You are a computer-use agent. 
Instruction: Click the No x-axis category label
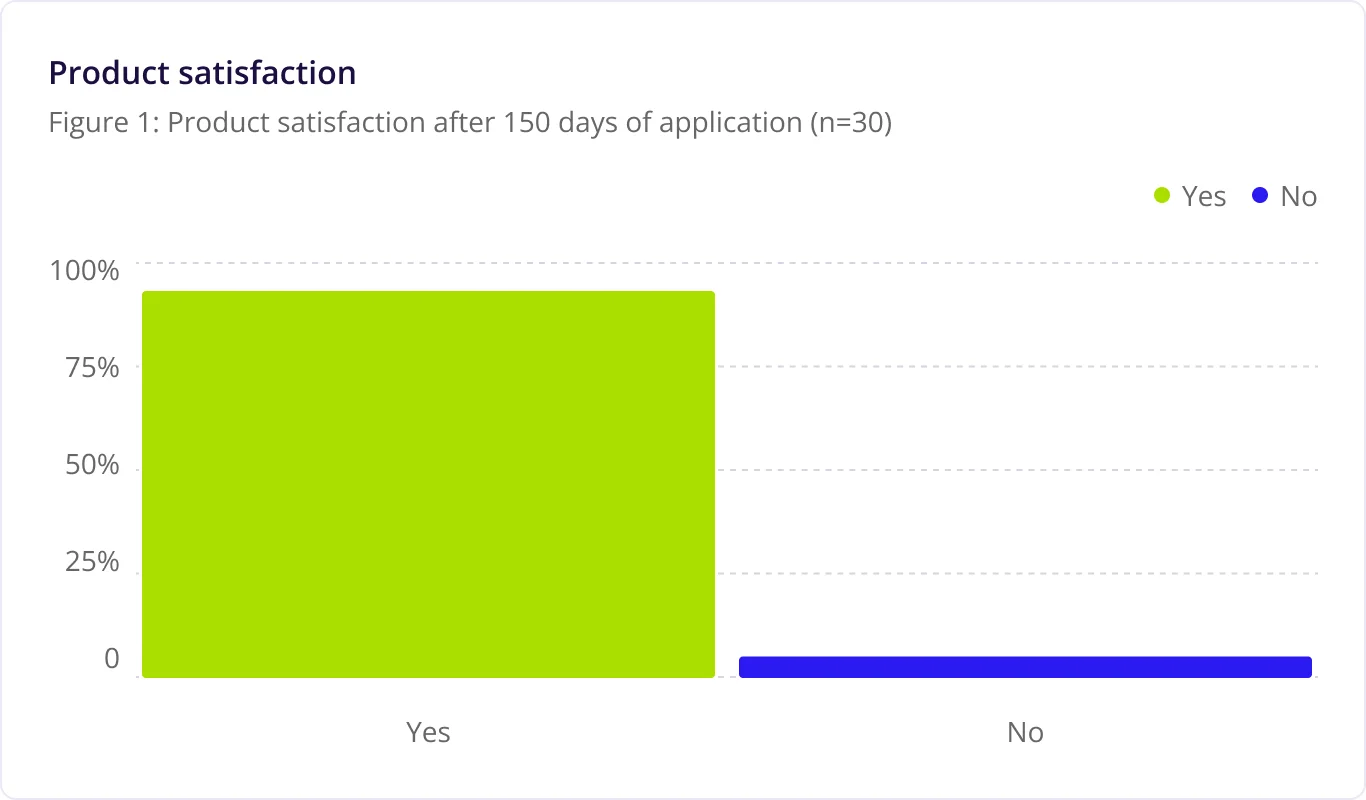coord(1025,733)
